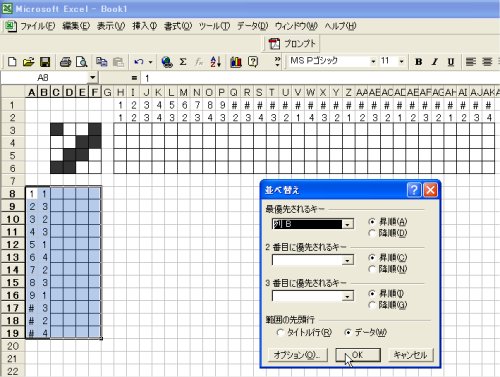This screenshot has width=500, height=377.
Task: Open the Chart Wizard icon
Action: pyautogui.click(x=236, y=62)
